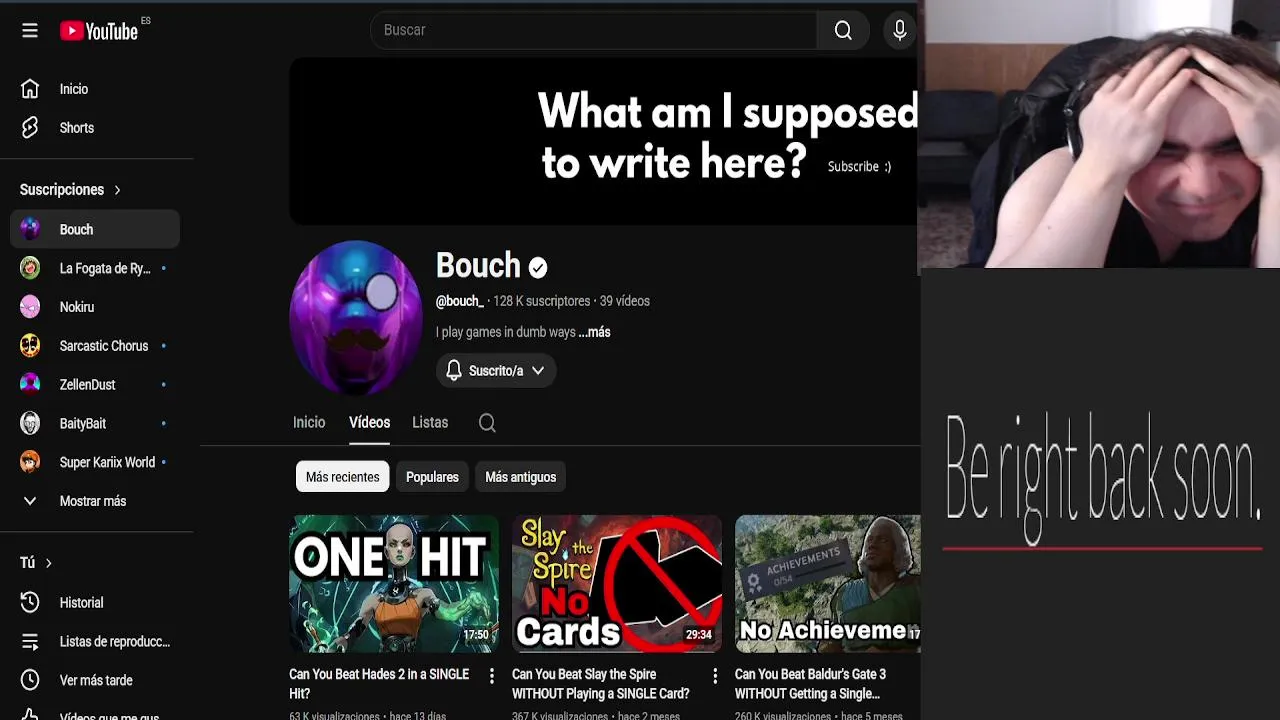Click the Listas de reproducción icon
Viewport: 1280px width, 720px height.
(x=30, y=641)
